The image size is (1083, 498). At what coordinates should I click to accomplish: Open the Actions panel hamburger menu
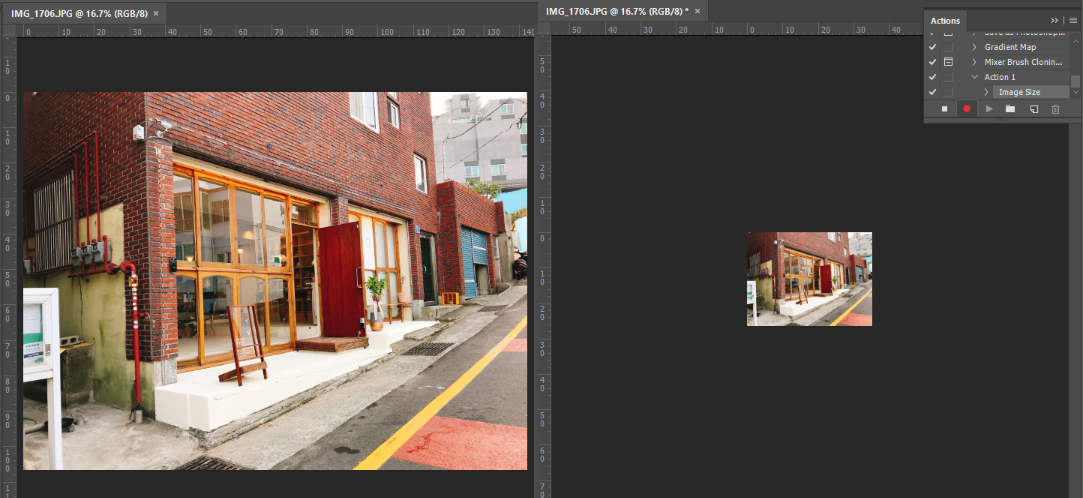[x=1073, y=20]
